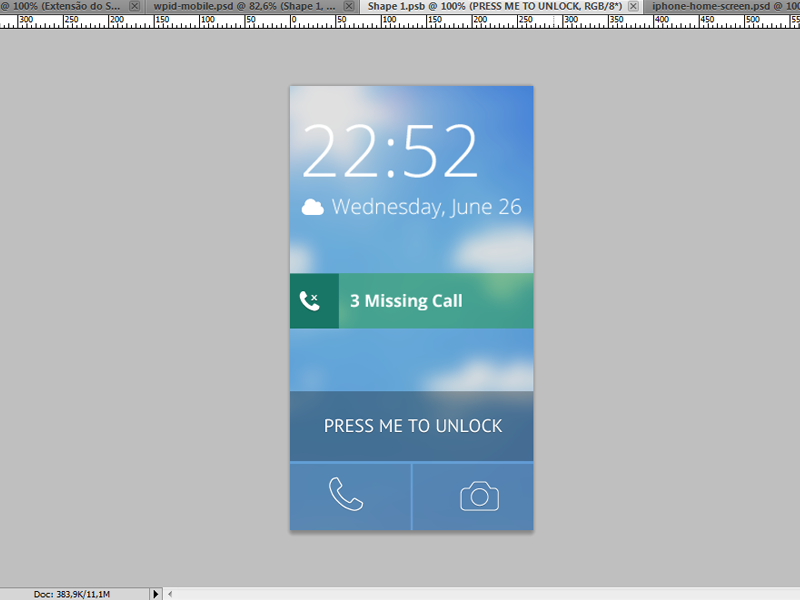Click the horizontal scrollbar left arrow
Viewport: 800px width, 600px height.
click(x=170, y=594)
